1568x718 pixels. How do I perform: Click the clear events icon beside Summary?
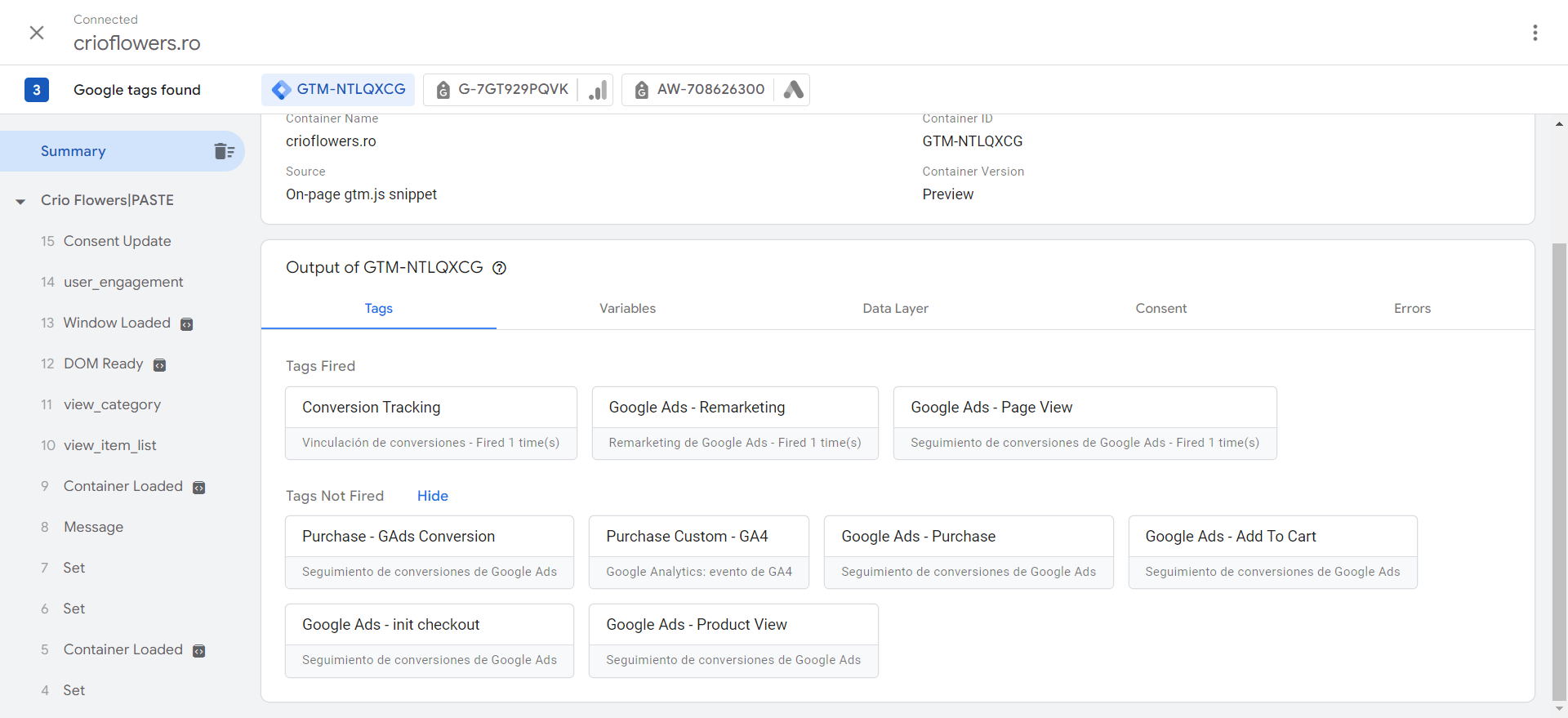(x=224, y=151)
